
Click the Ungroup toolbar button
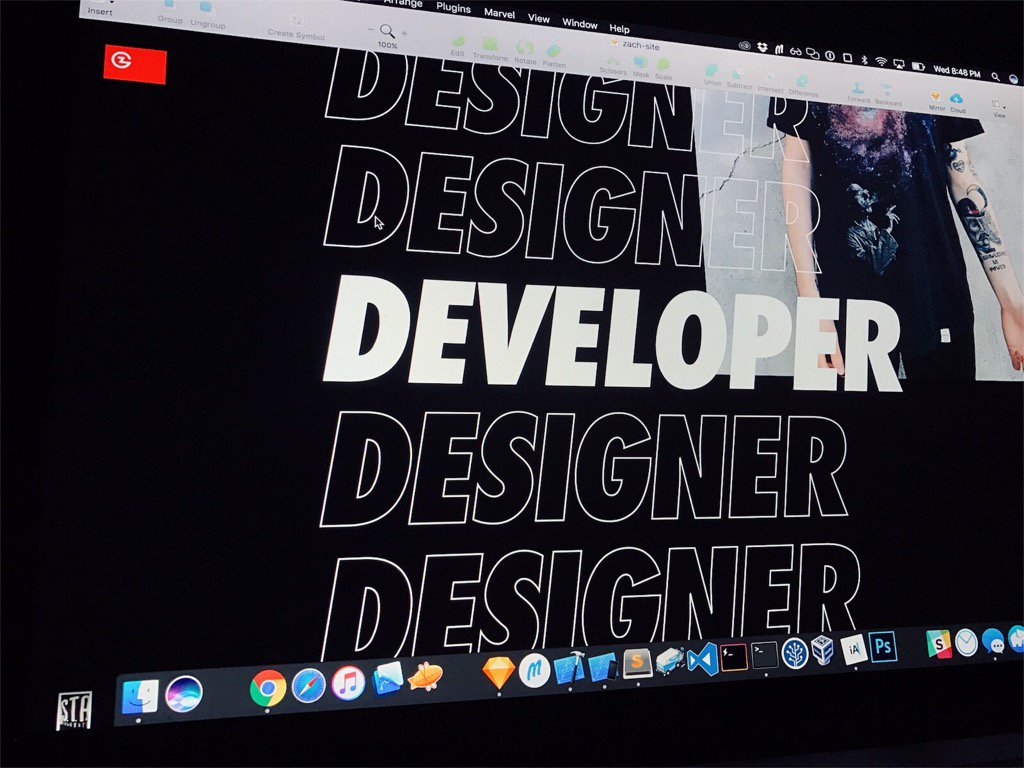[208, 16]
